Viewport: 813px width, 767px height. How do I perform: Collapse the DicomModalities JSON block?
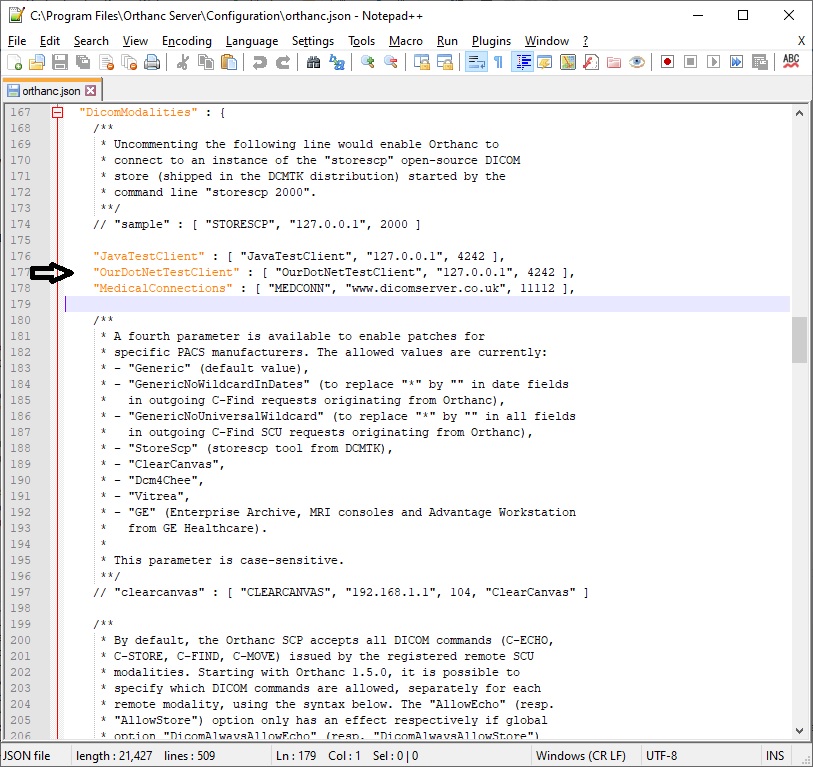pyautogui.click(x=57, y=112)
